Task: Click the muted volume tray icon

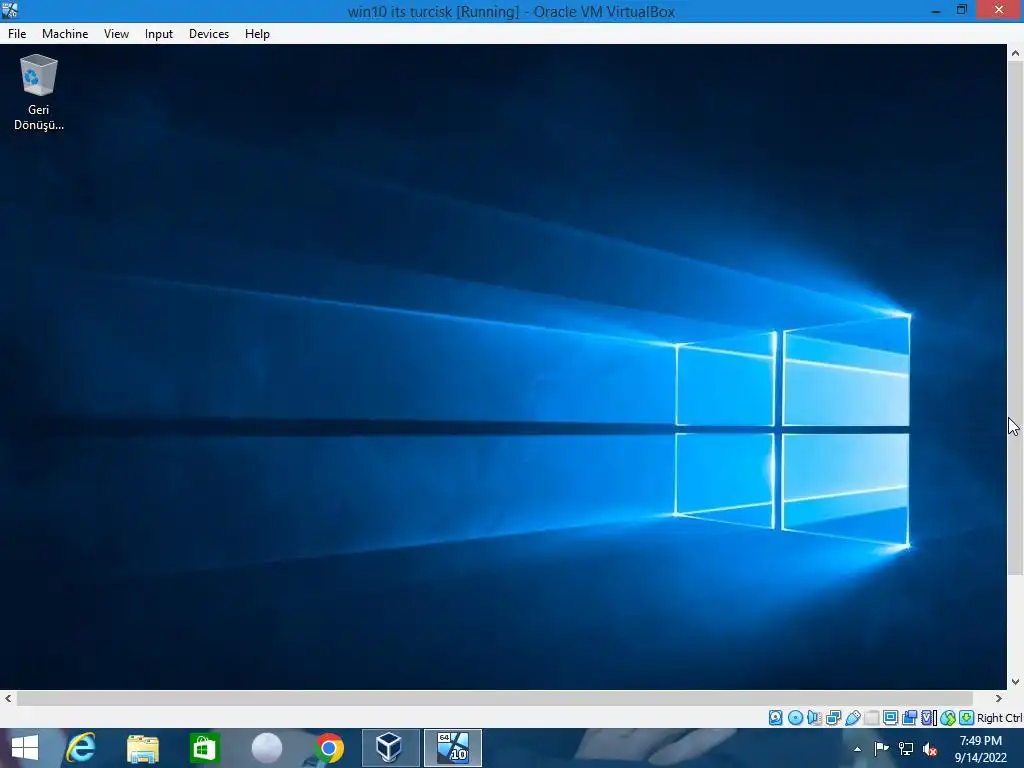Action: [x=930, y=749]
